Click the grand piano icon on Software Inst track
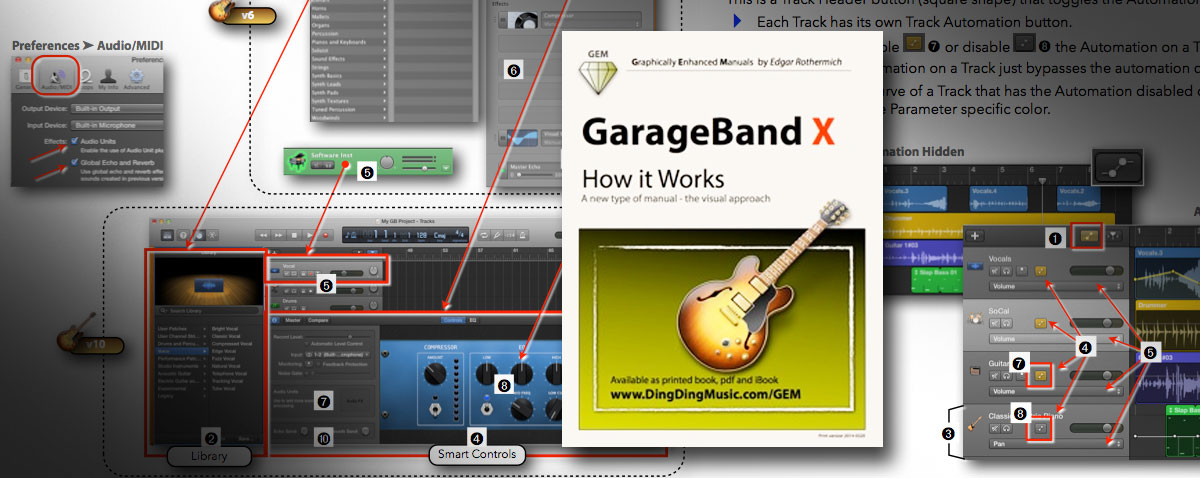 298,160
